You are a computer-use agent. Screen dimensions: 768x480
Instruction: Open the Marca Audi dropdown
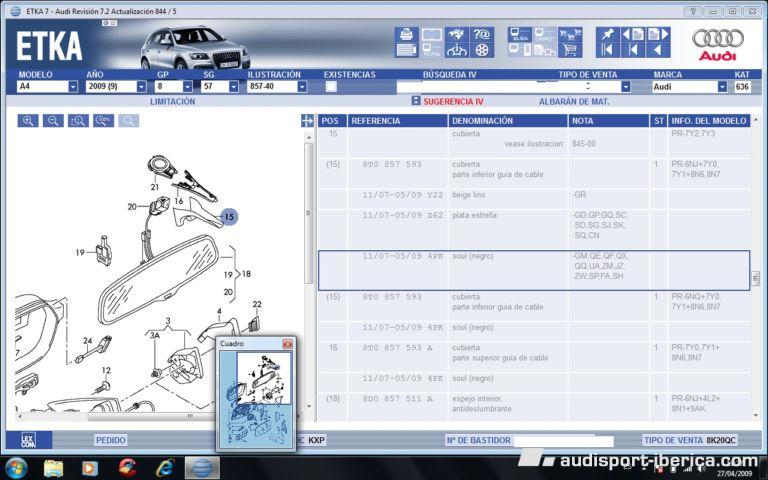click(722, 87)
